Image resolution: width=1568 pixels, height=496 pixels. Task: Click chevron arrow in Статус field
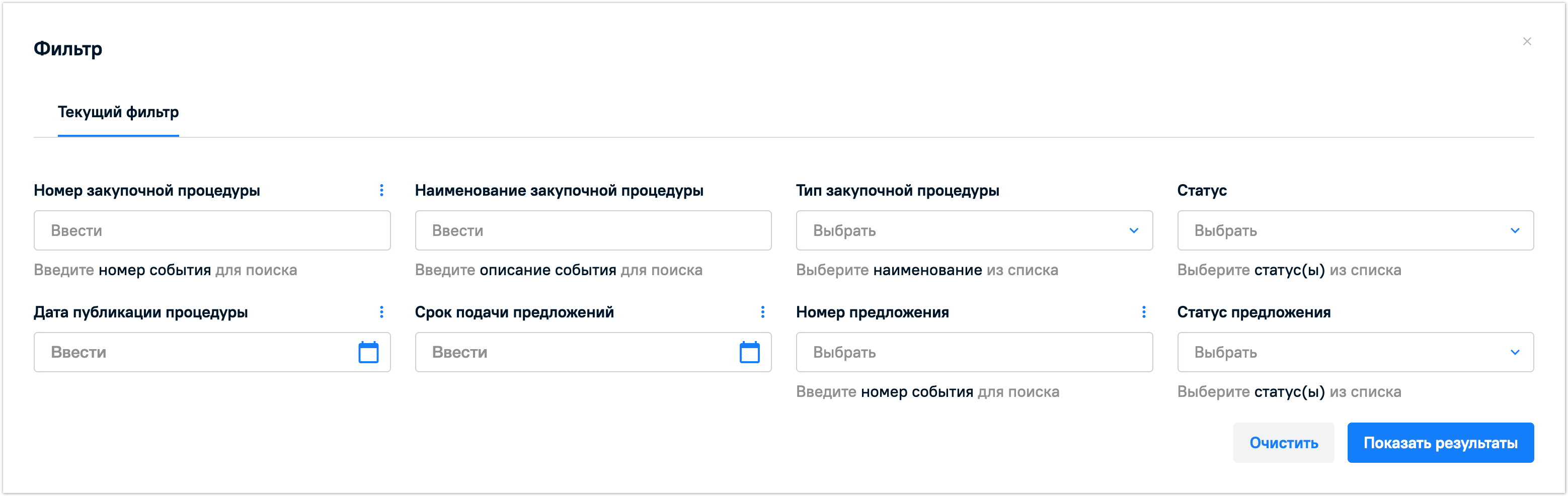(x=1515, y=231)
